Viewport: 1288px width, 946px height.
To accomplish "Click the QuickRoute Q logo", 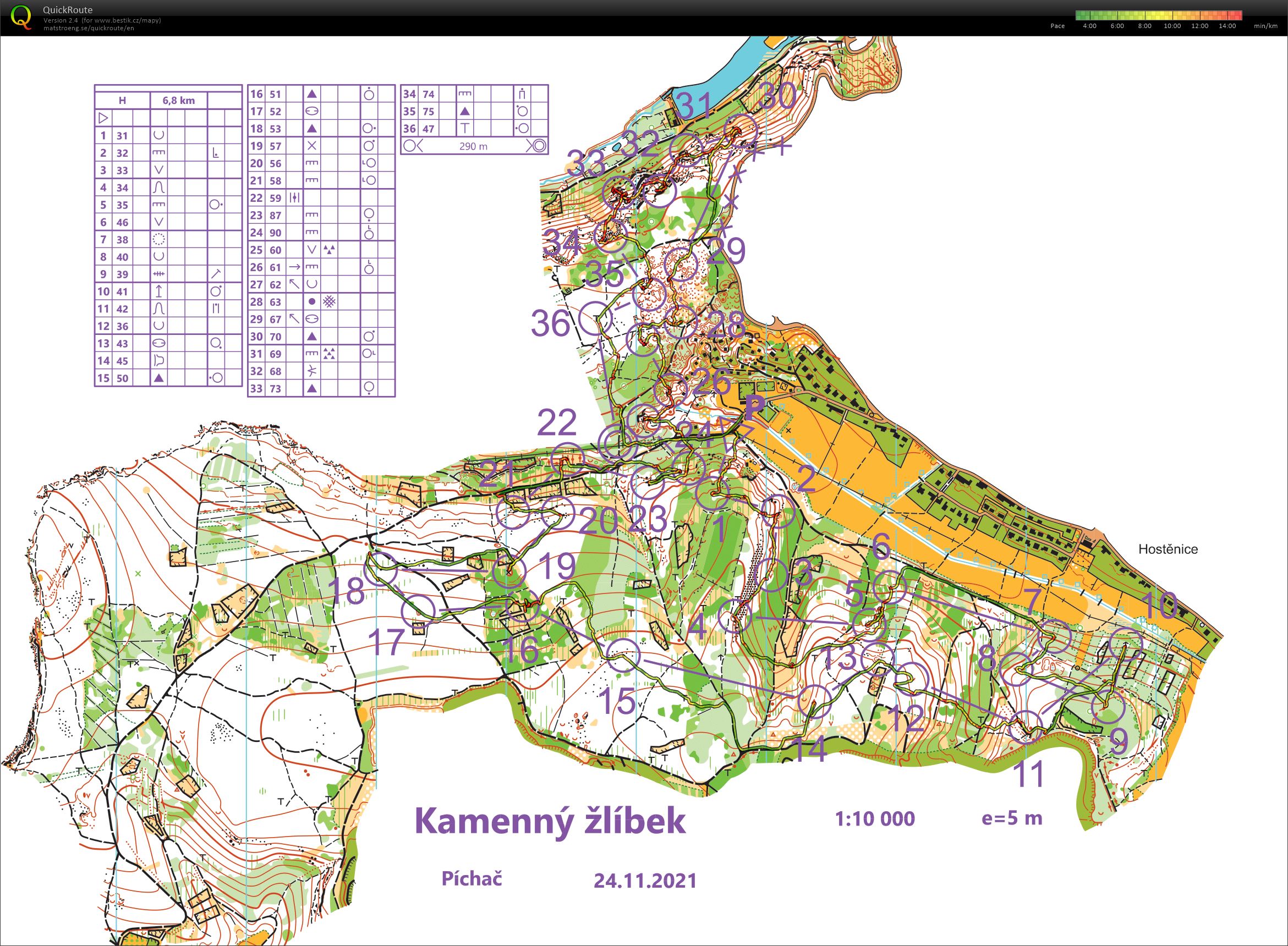I will pos(21,17).
